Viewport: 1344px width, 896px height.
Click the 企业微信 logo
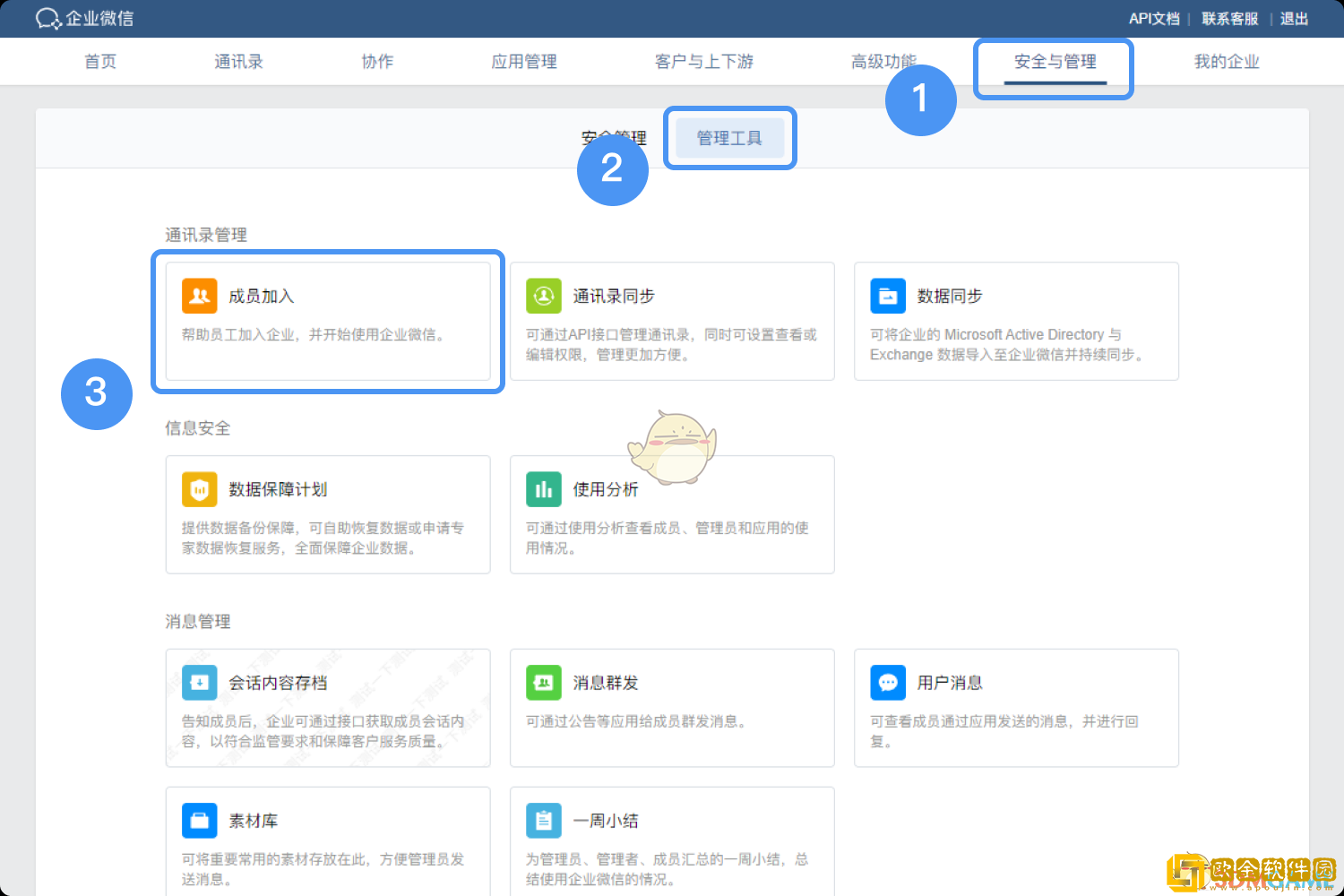pyautogui.click(x=84, y=18)
